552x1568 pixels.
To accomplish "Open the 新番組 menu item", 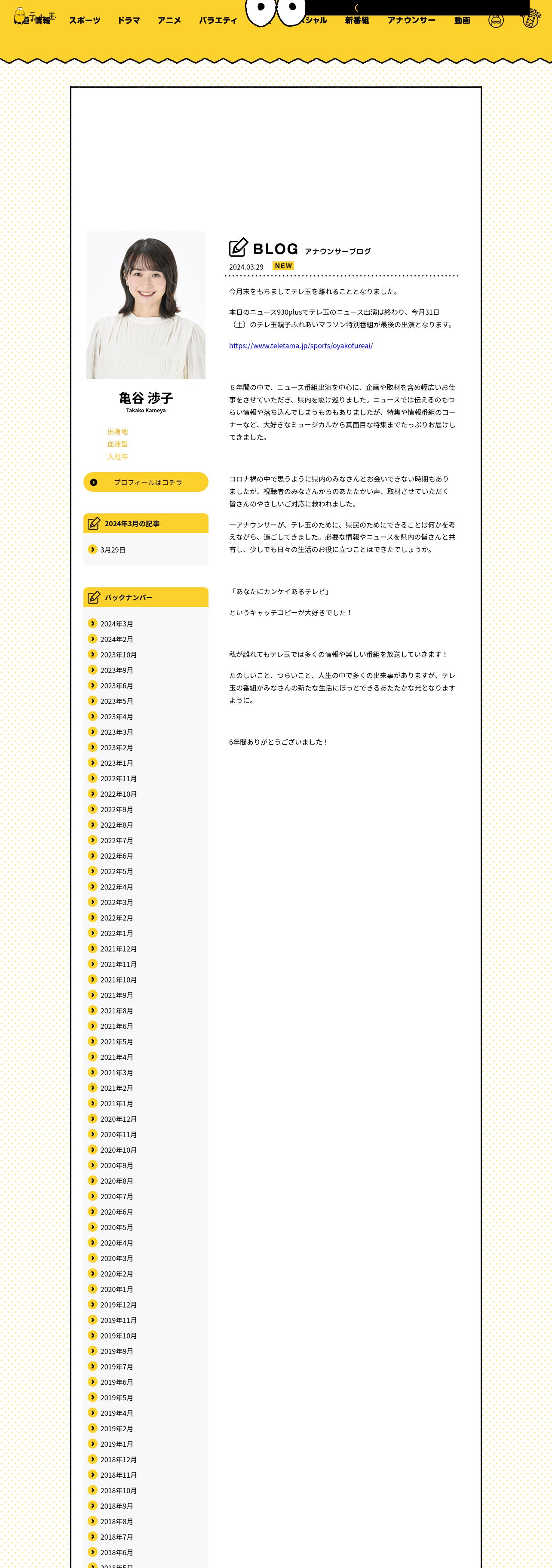I will click(x=357, y=20).
